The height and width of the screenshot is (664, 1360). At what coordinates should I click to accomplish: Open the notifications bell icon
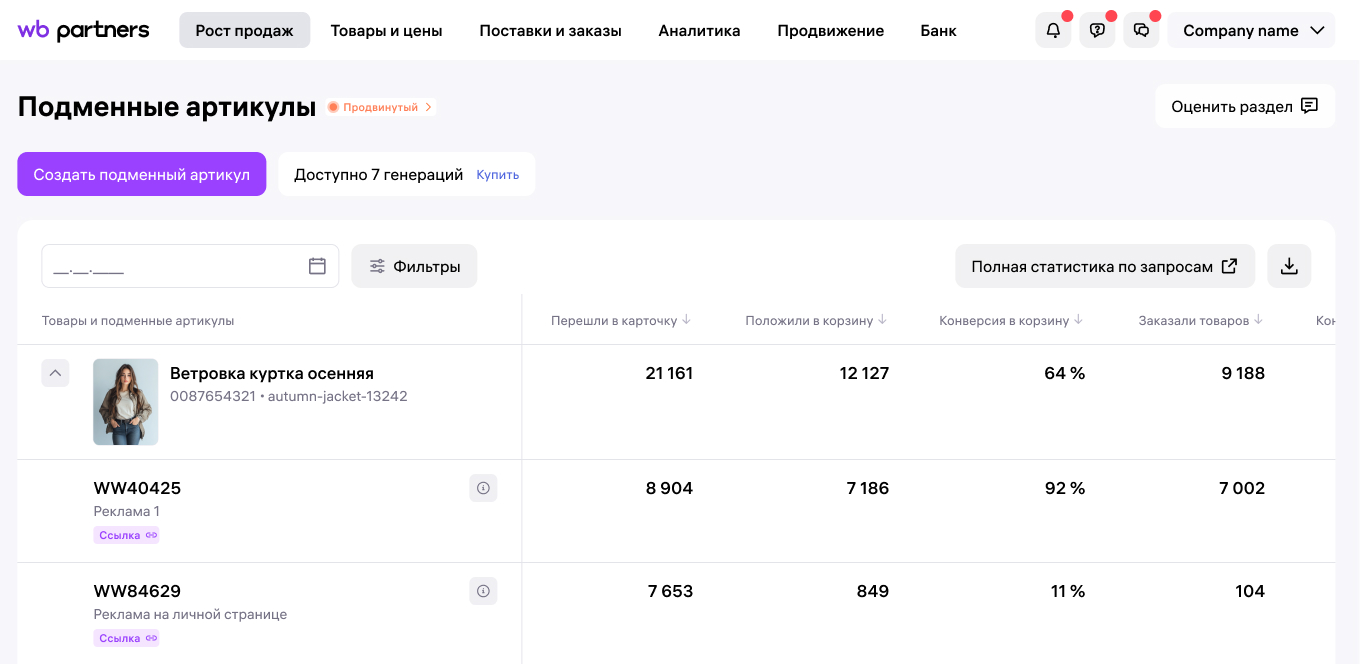coord(1053,30)
